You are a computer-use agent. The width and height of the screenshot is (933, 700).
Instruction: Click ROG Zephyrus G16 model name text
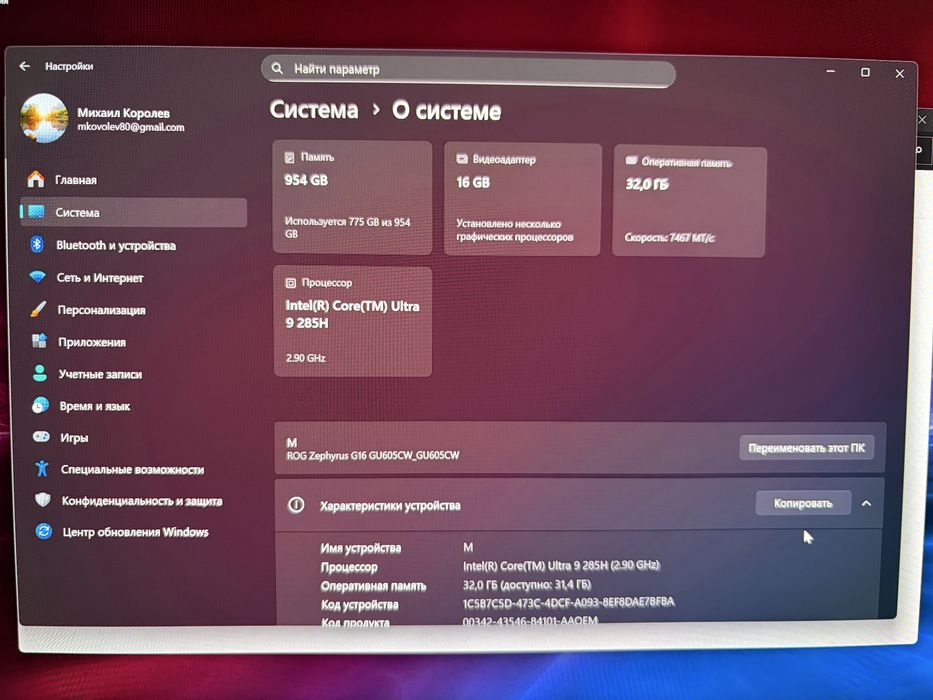coord(373,455)
